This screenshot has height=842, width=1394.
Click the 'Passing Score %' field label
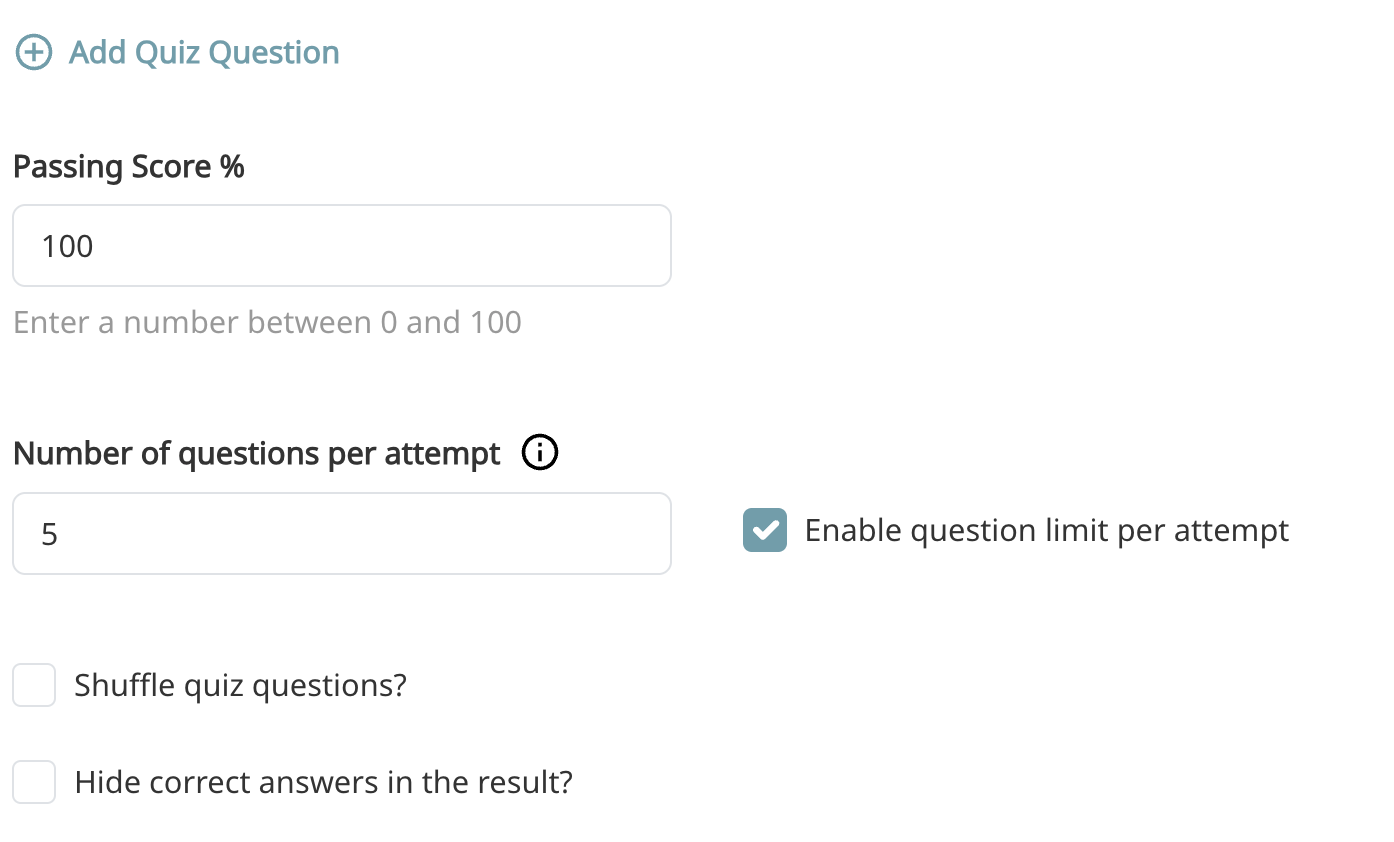coord(129,166)
